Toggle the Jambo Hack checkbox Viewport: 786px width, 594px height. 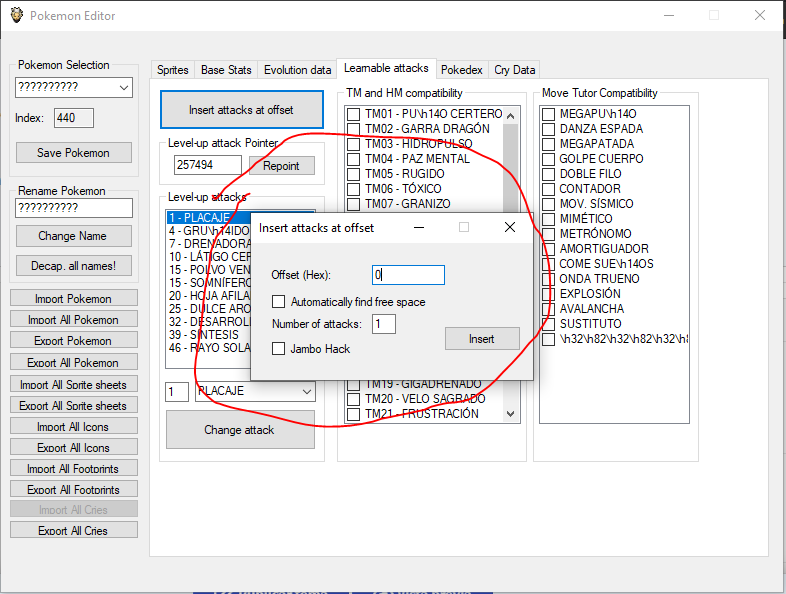pyautogui.click(x=280, y=349)
